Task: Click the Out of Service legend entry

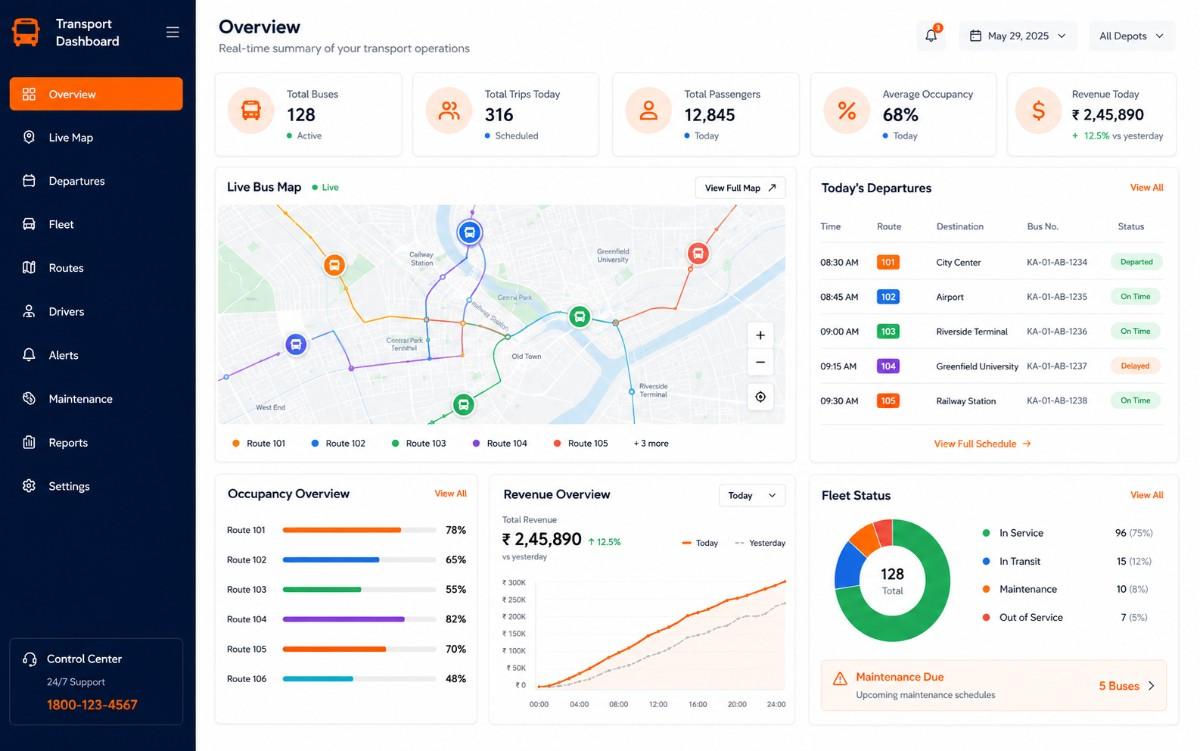Action: coord(1065,617)
